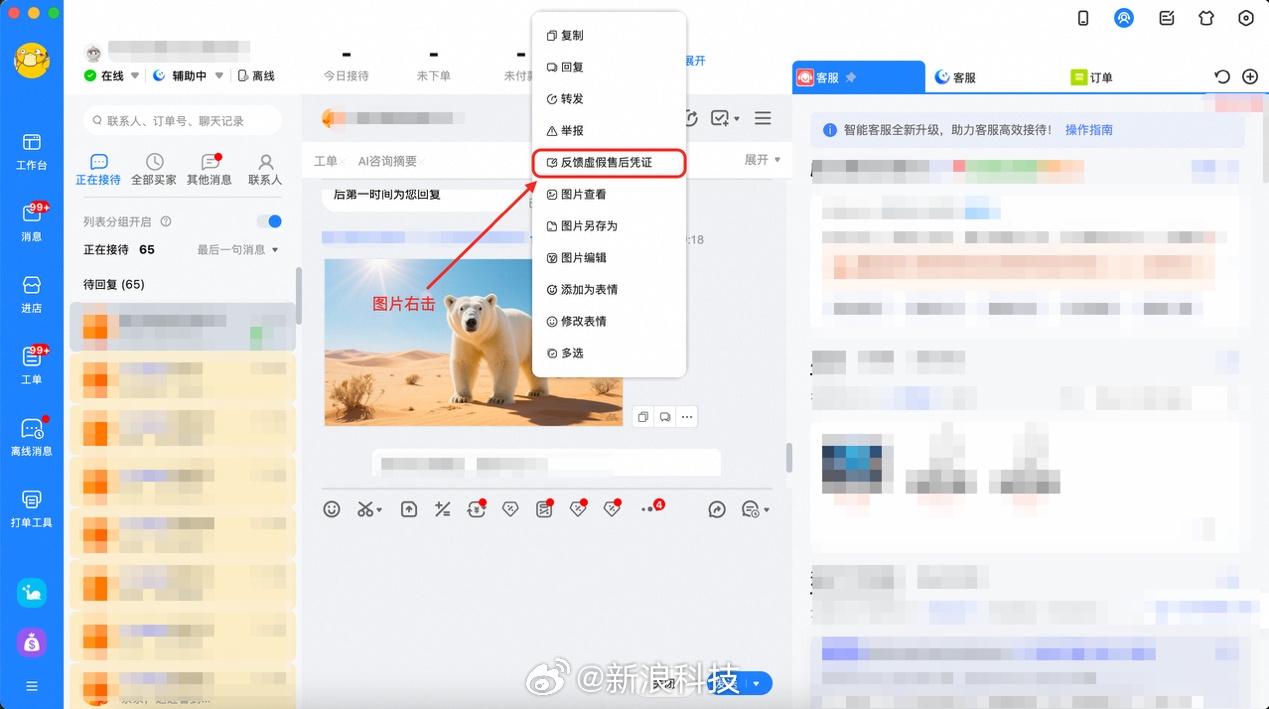Click the refresh icon beside 订单 tab
1269x709 pixels.
click(1221, 77)
